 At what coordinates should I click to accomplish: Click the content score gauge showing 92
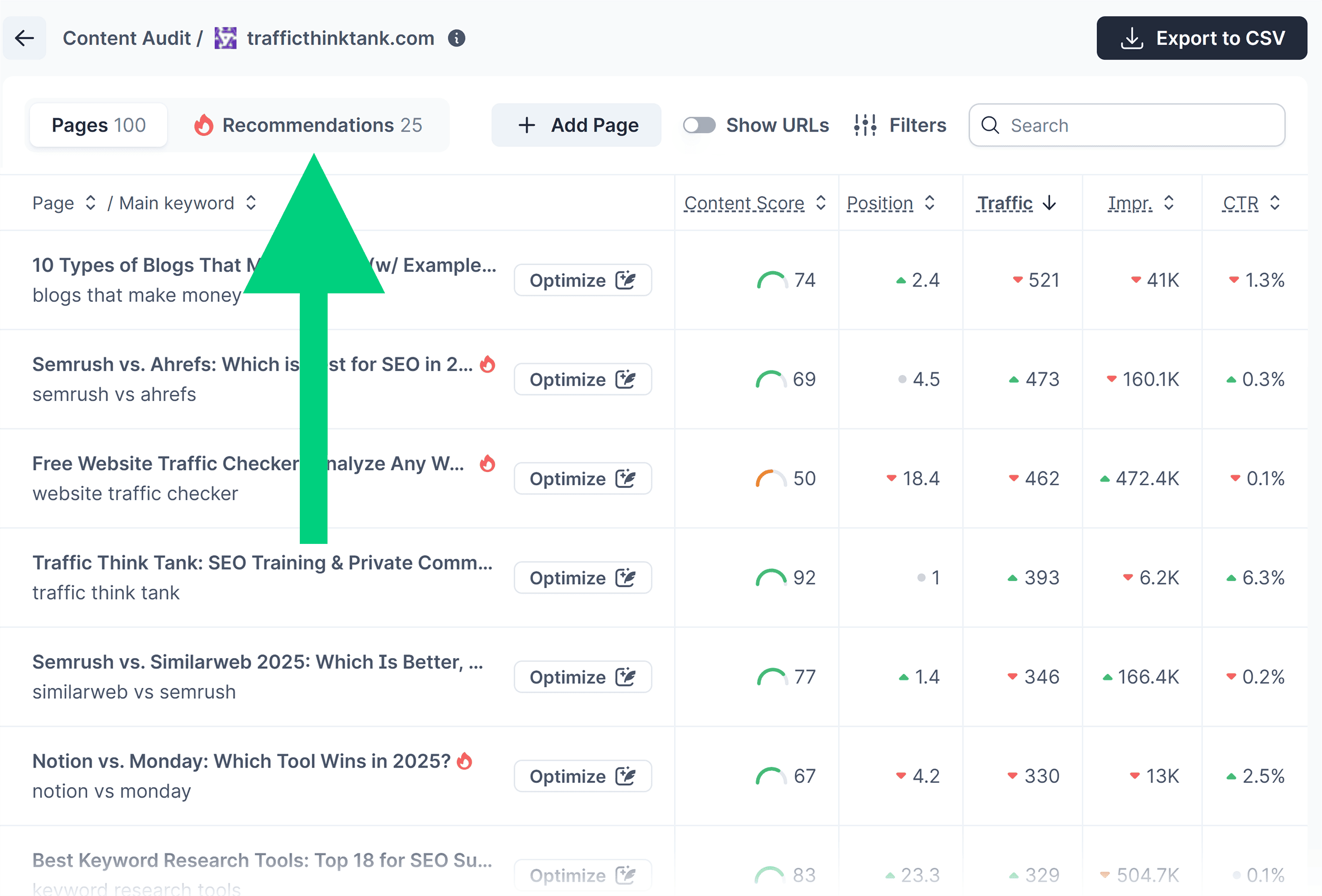[771, 578]
